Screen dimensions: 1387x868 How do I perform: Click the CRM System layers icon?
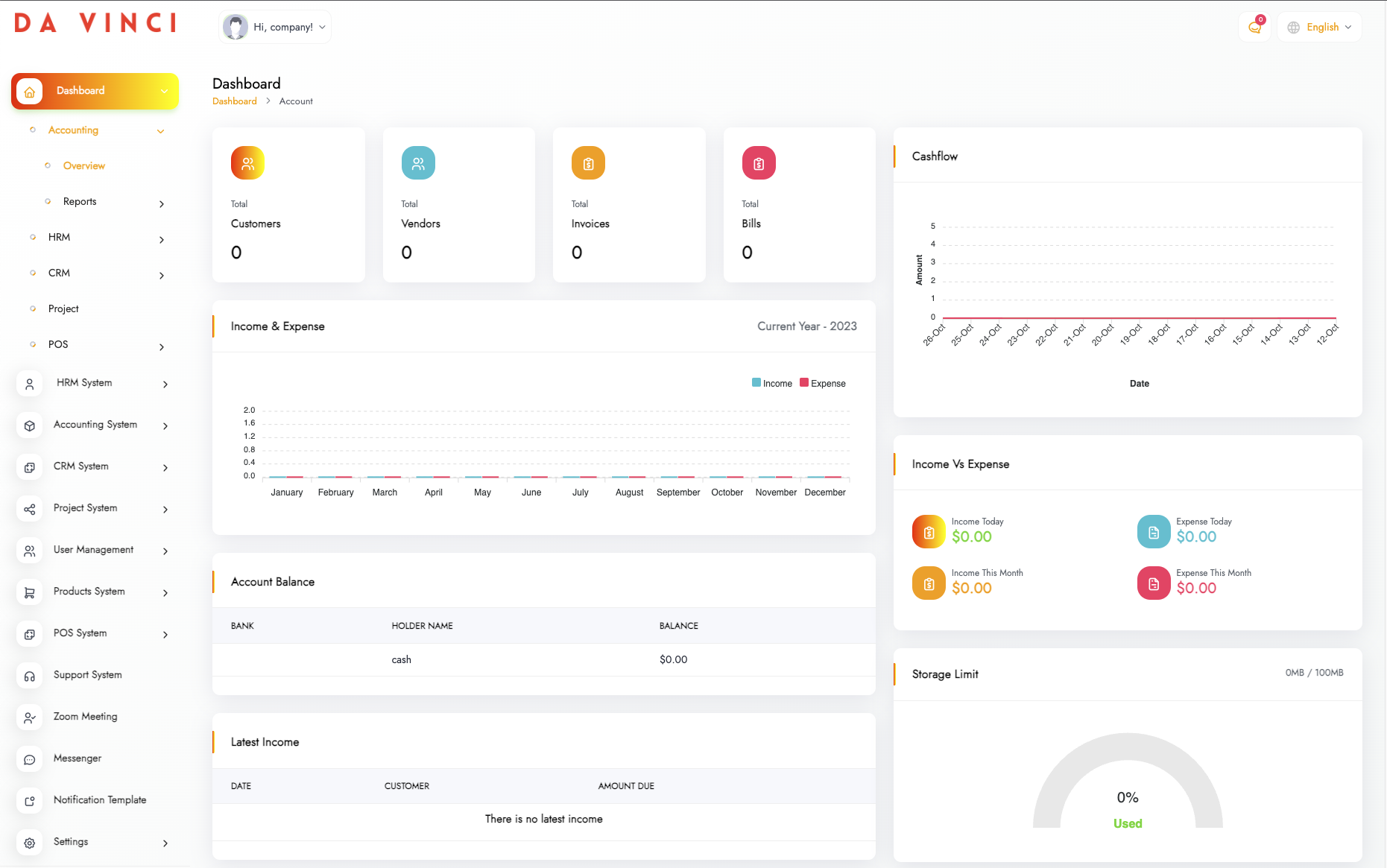[x=30, y=467]
